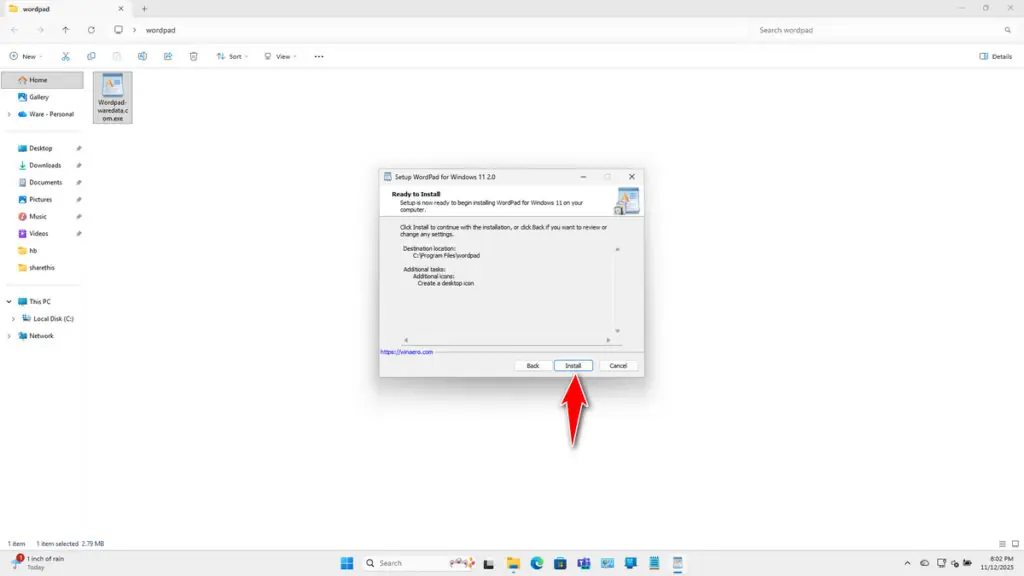
Task: Cut the selected file using toolbar icon
Action: [x=66, y=56]
